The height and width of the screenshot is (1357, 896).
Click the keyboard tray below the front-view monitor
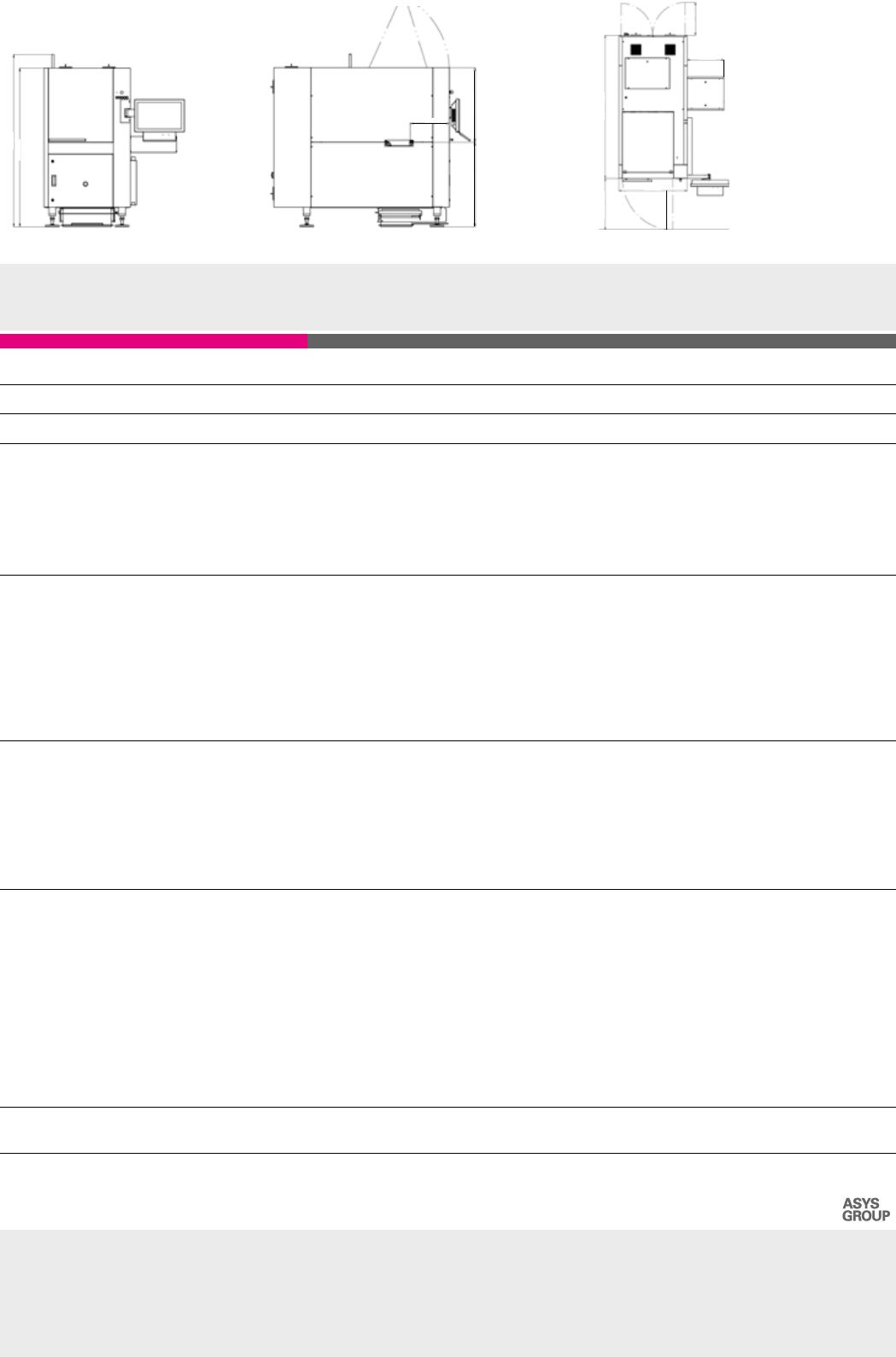coord(159,136)
